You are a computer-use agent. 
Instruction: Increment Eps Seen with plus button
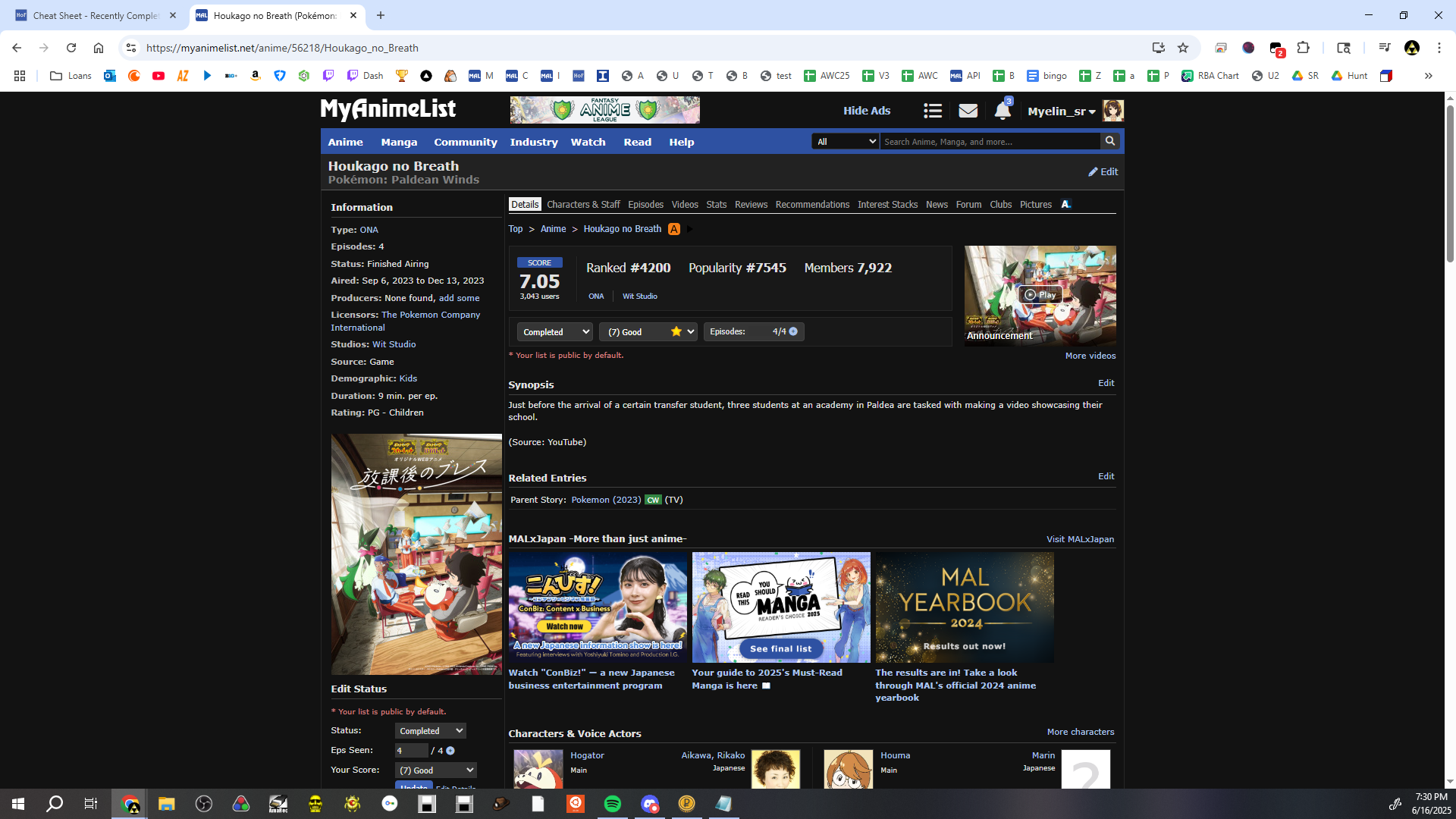point(450,751)
